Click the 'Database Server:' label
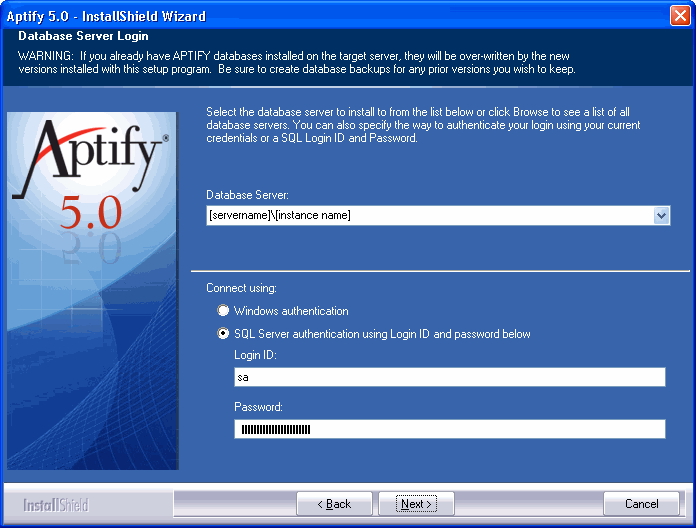 [x=247, y=195]
